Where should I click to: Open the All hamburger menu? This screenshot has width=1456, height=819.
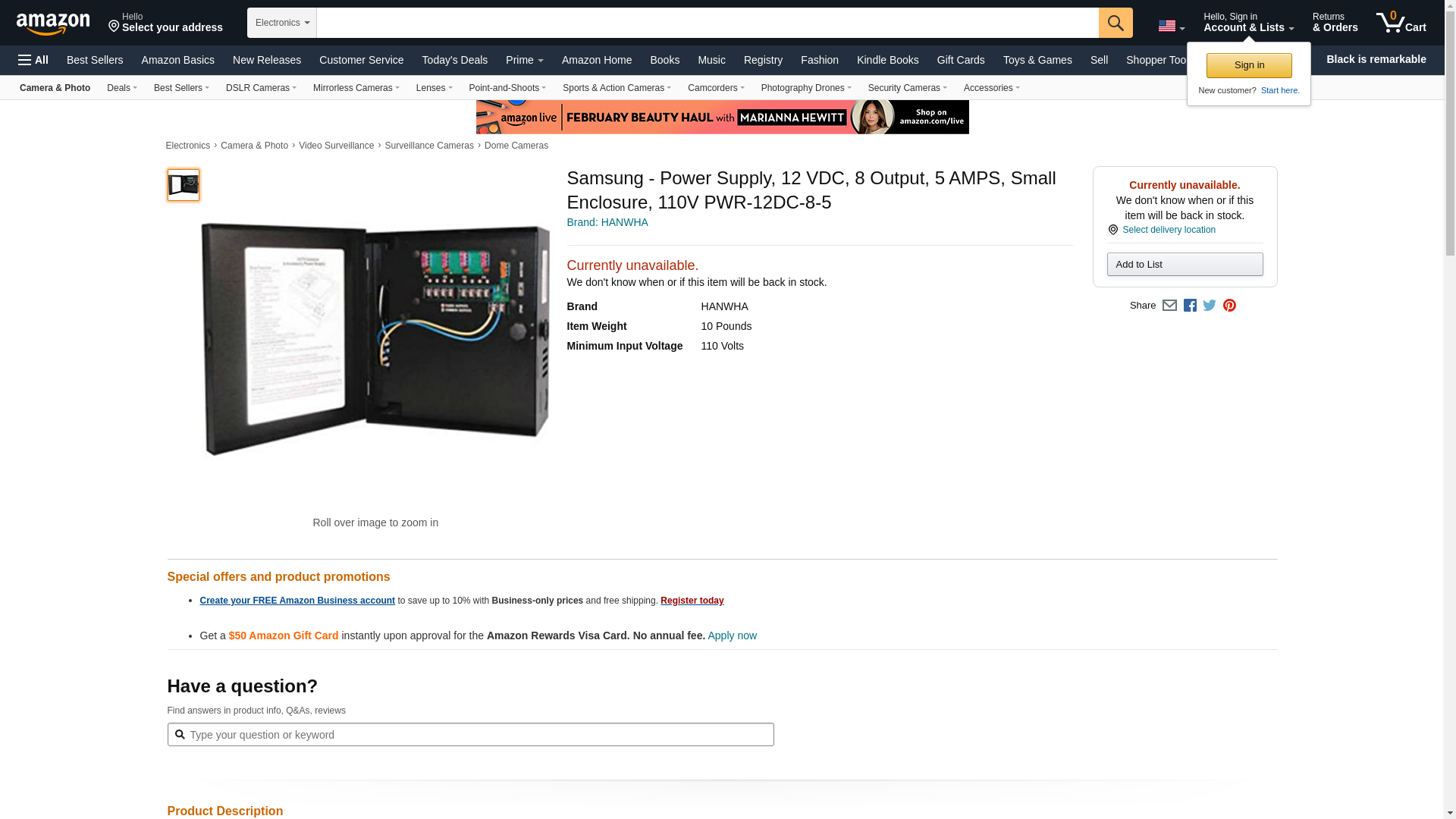33,60
